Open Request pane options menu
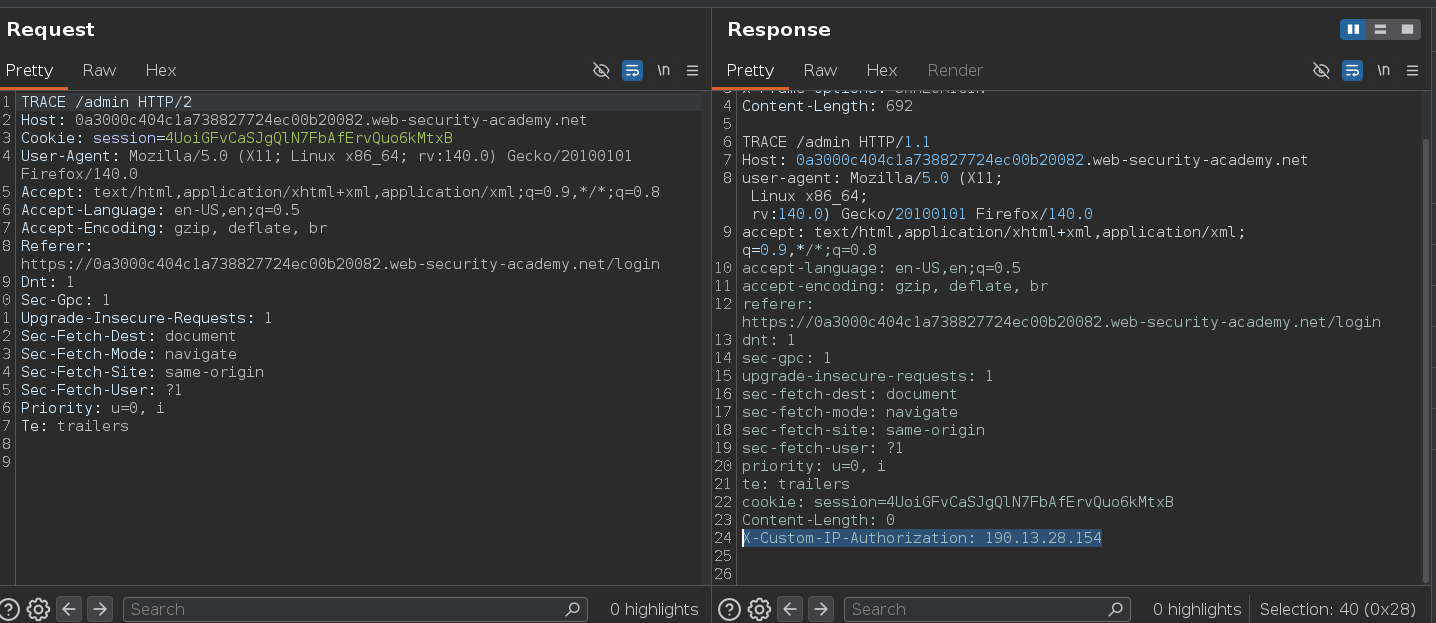This screenshot has width=1436, height=623. [x=692, y=70]
